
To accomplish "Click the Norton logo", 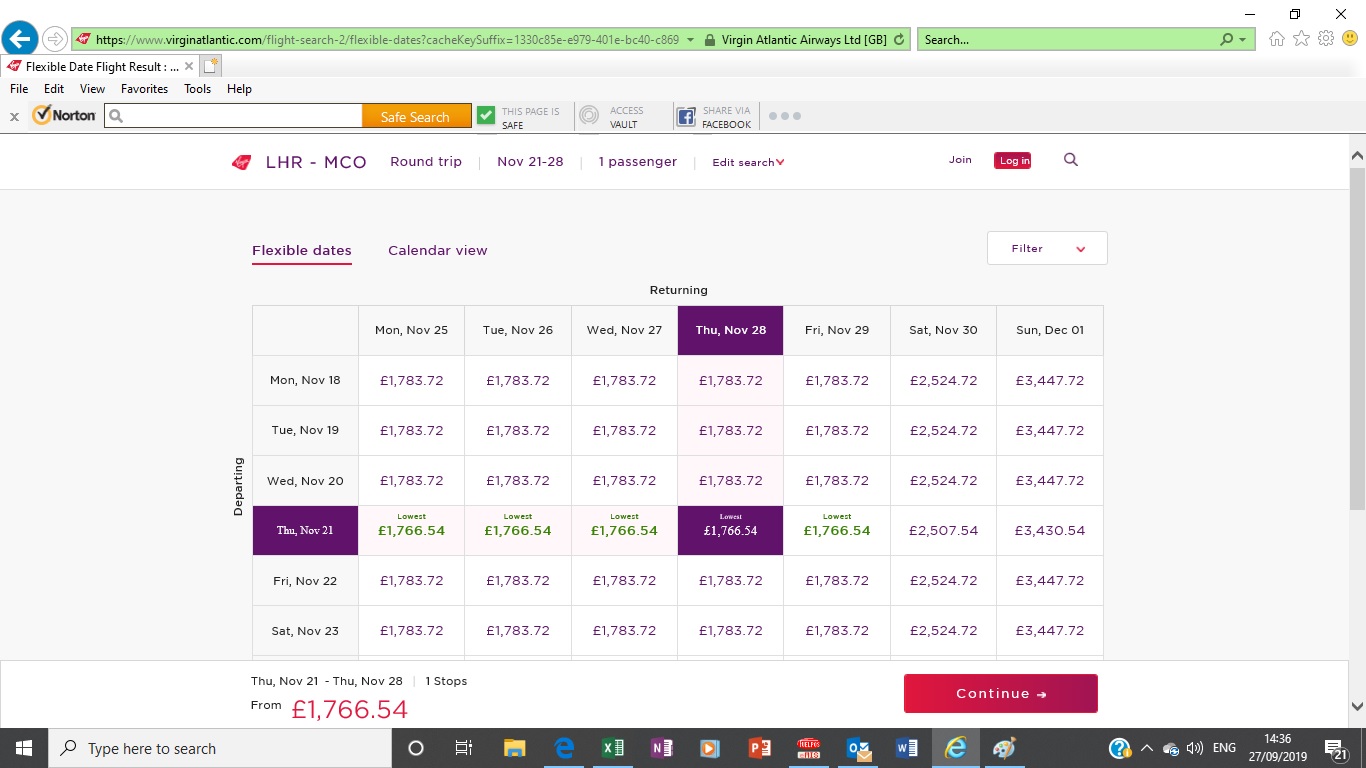I will pos(64,116).
